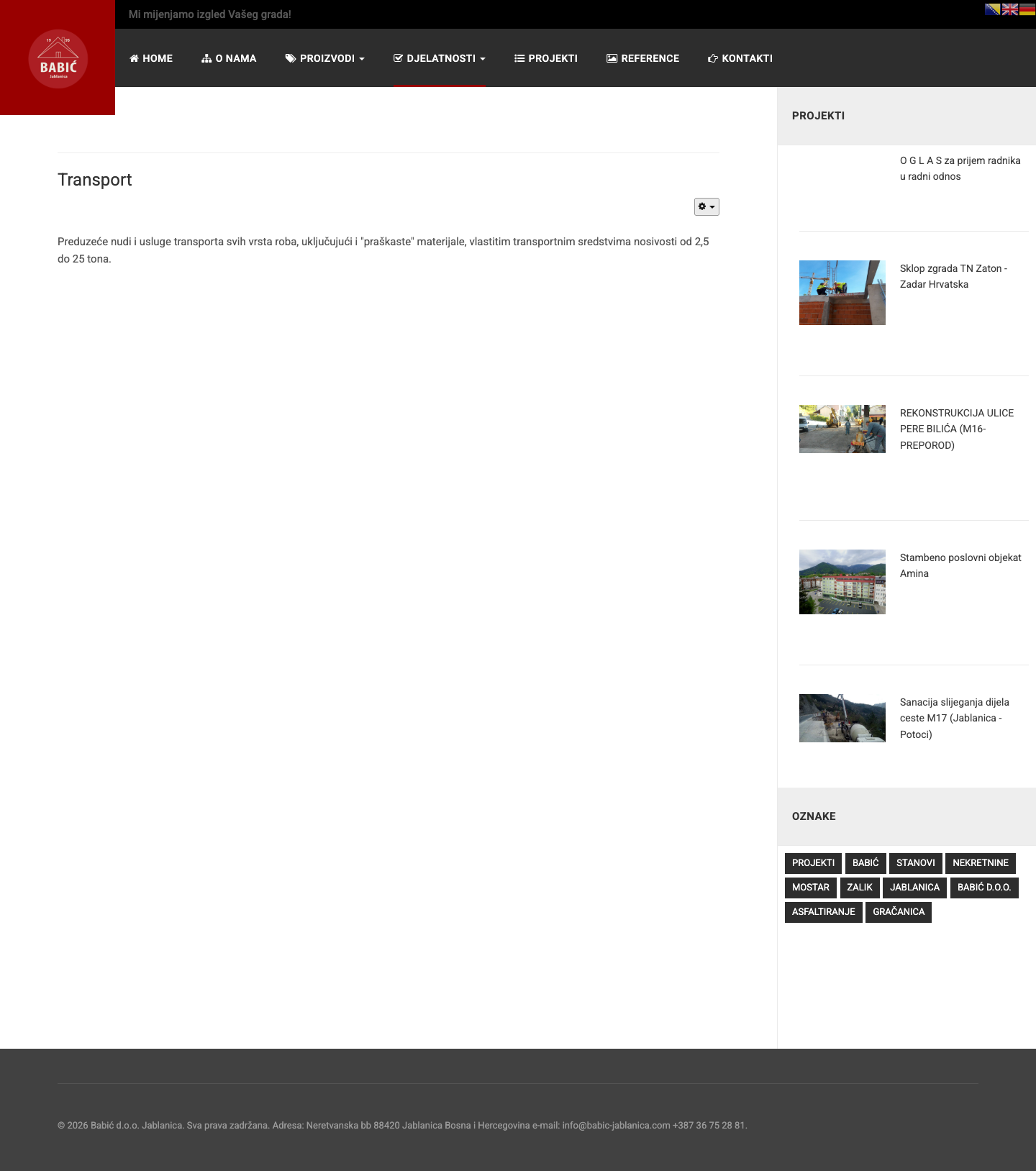Image resolution: width=1036 pixels, height=1171 pixels.
Task: Open the Stambeno poslovni objekat Amina thumbnail
Action: coord(842,582)
